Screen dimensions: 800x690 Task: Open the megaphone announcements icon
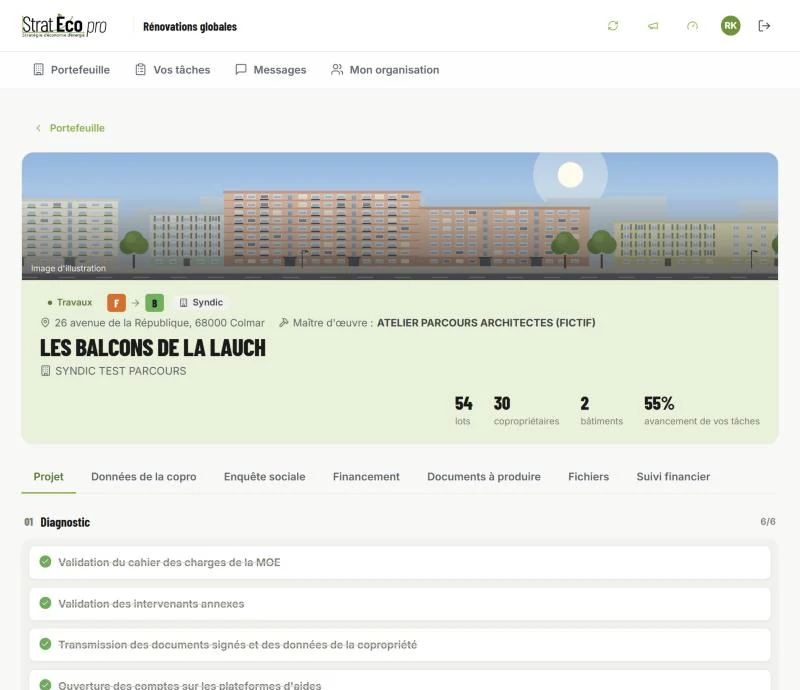point(653,26)
